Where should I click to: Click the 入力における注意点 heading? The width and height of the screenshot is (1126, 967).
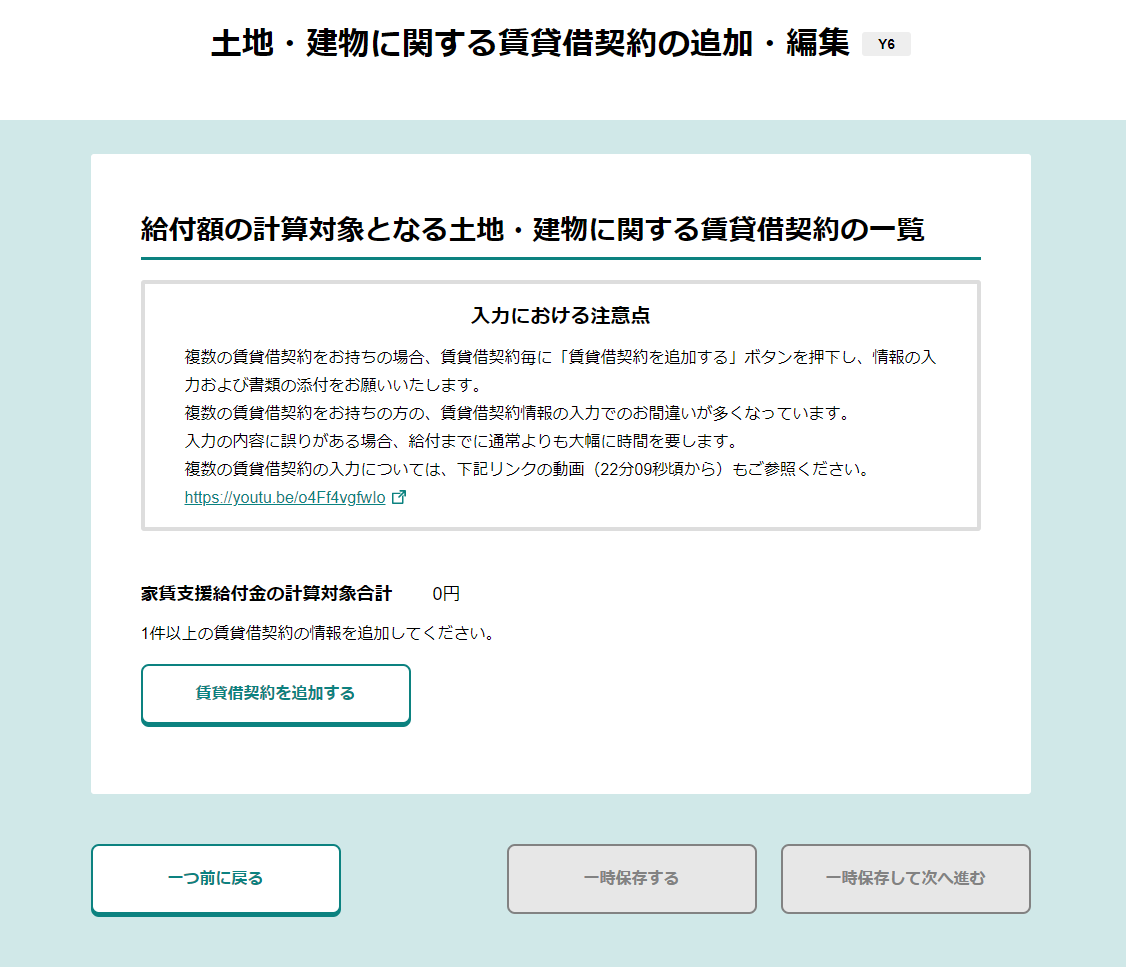click(560, 316)
